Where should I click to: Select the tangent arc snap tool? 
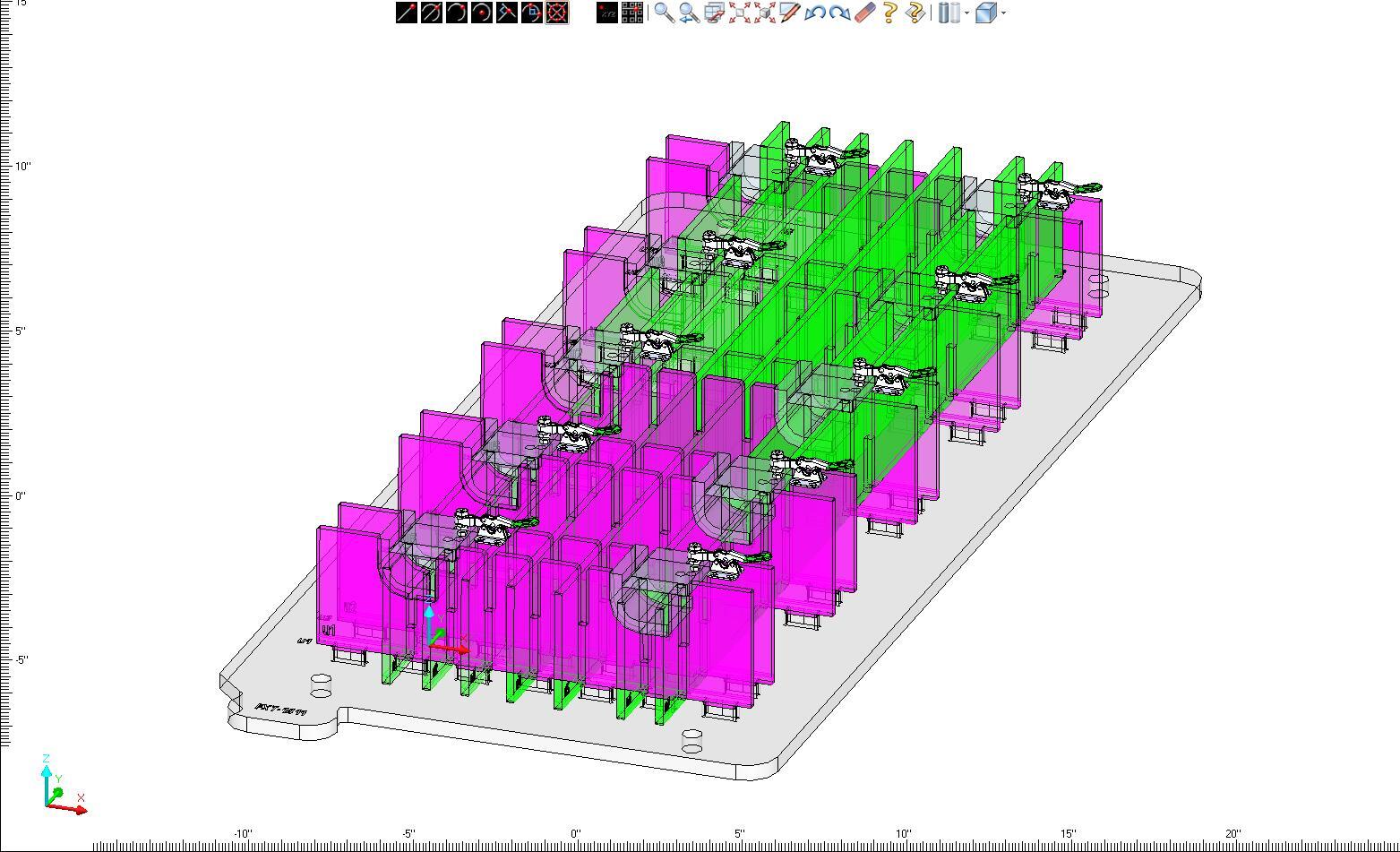coord(430,13)
